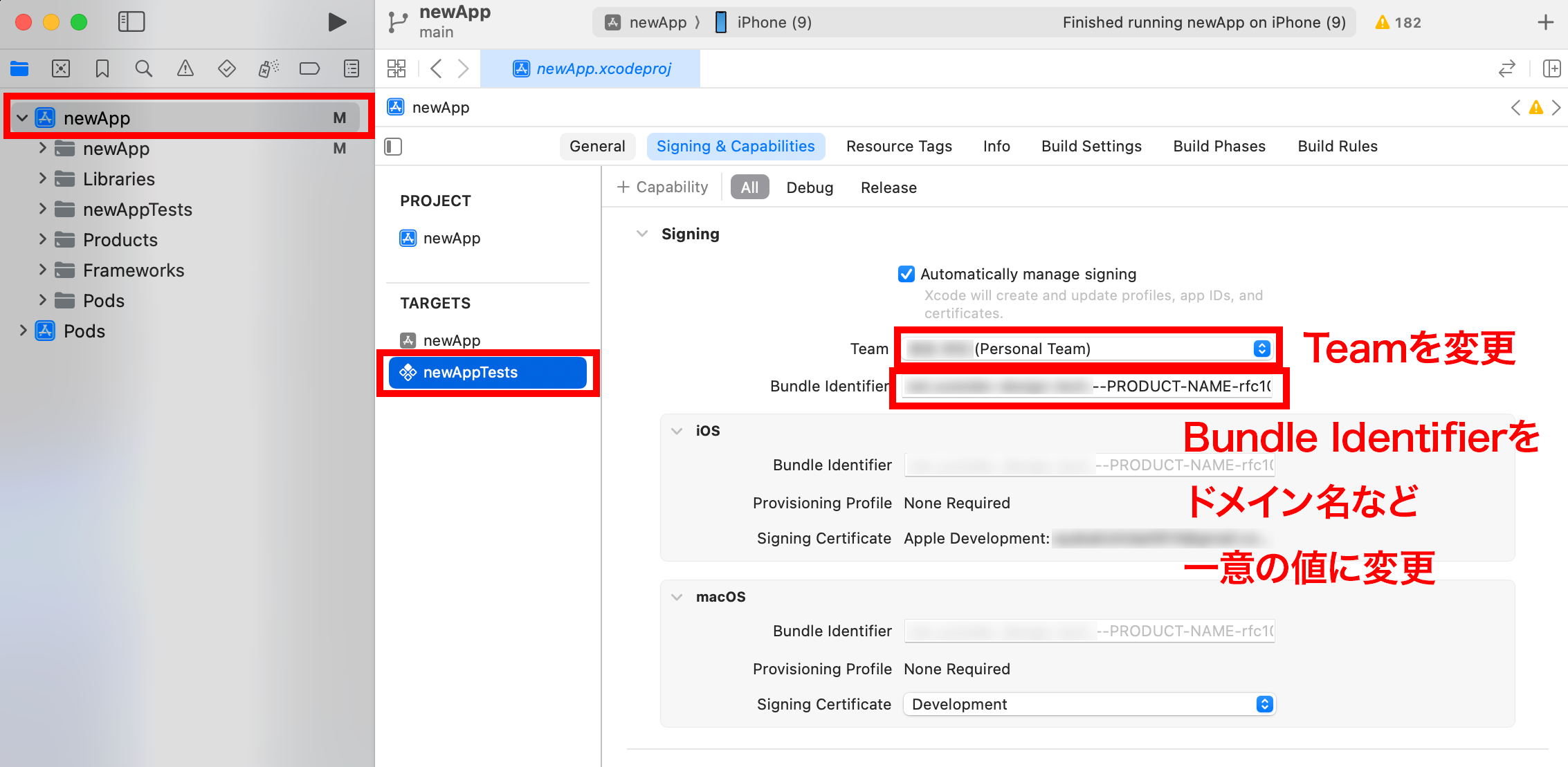Toggle the editor's left column panel

pos(392,147)
